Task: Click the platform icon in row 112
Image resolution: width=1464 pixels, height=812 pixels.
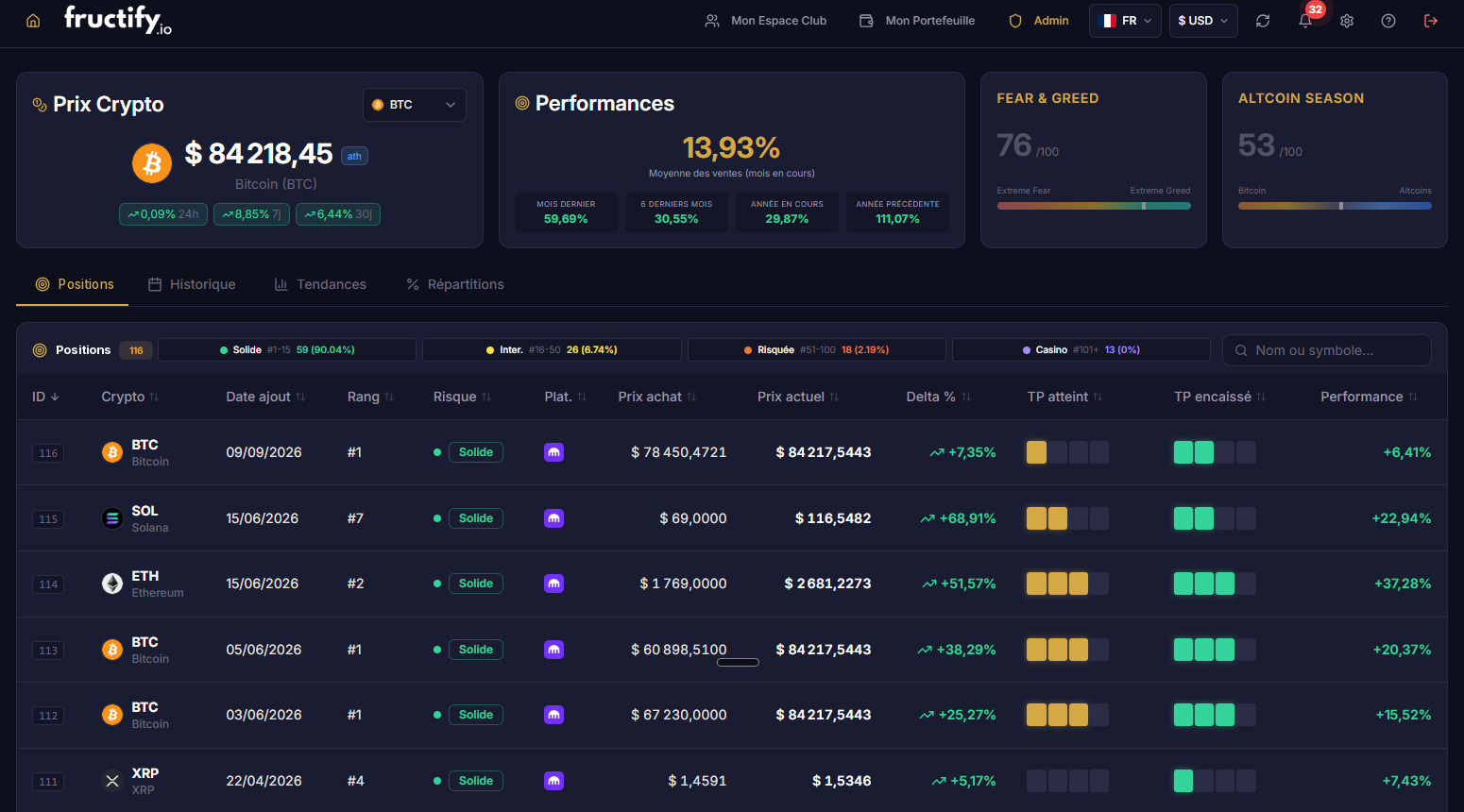Action: 554,715
